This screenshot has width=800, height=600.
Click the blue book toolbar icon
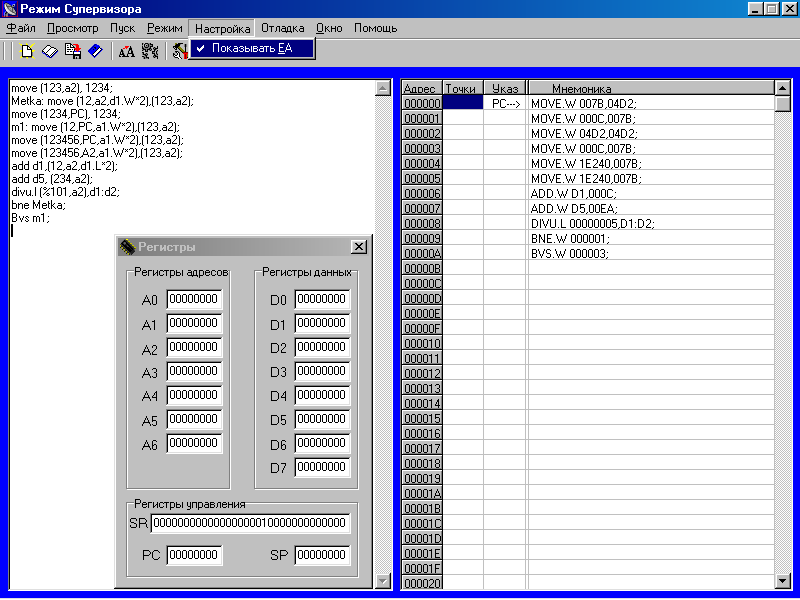(x=95, y=50)
